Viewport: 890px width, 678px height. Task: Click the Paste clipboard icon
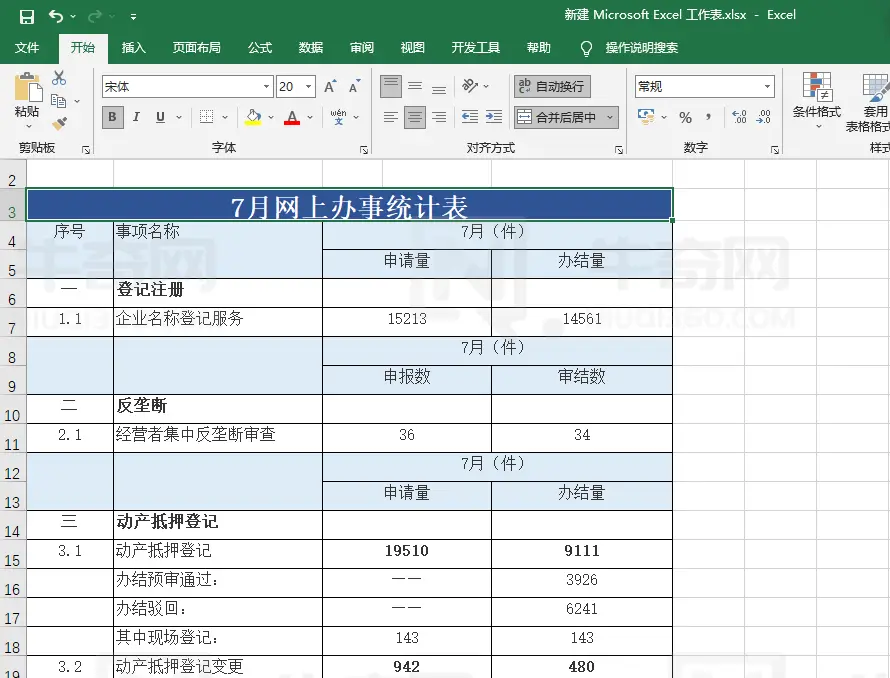(x=27, y=87)
